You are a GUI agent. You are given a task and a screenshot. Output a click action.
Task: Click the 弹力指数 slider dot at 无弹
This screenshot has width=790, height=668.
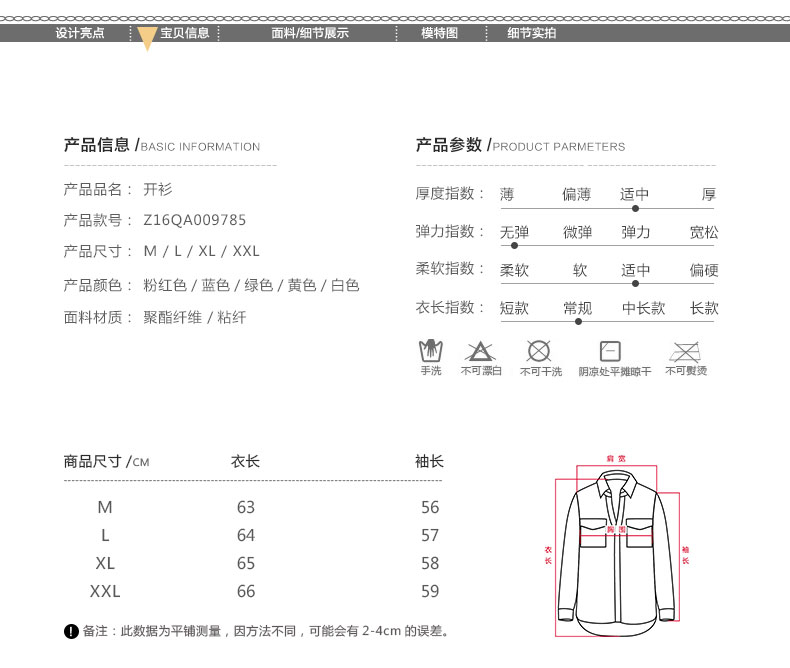[514, 246]
